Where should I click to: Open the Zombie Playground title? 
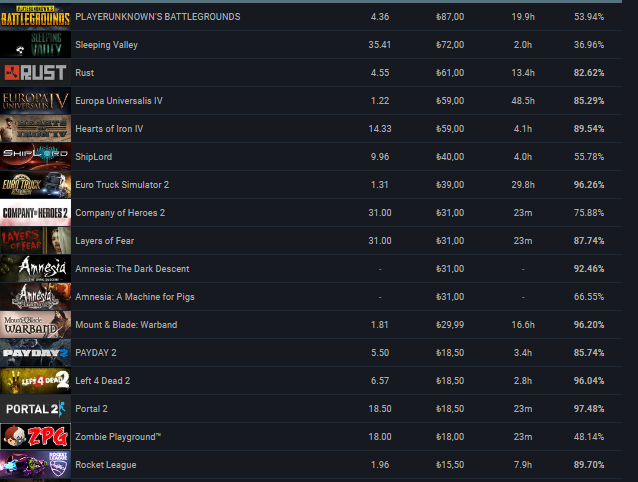pyautogui.click(x=118, y=437)
